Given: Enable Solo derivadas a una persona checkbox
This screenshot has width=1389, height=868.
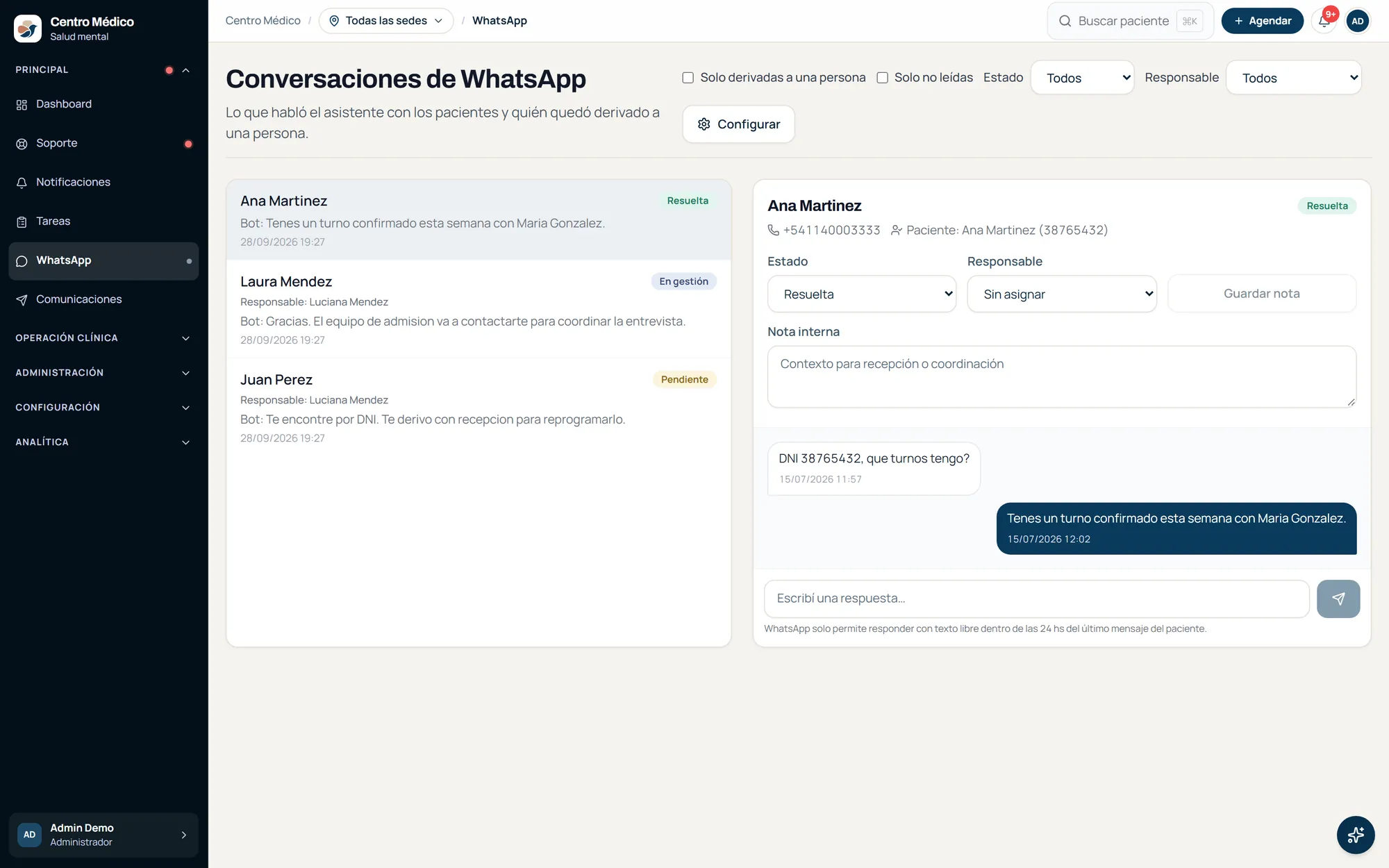Looking at the screenshot, I should point(688,78).
